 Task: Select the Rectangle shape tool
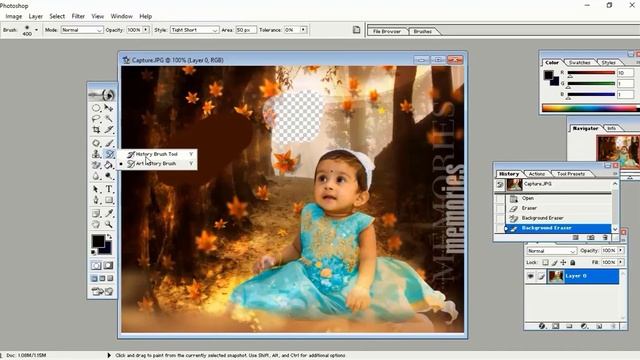point(109,200)
